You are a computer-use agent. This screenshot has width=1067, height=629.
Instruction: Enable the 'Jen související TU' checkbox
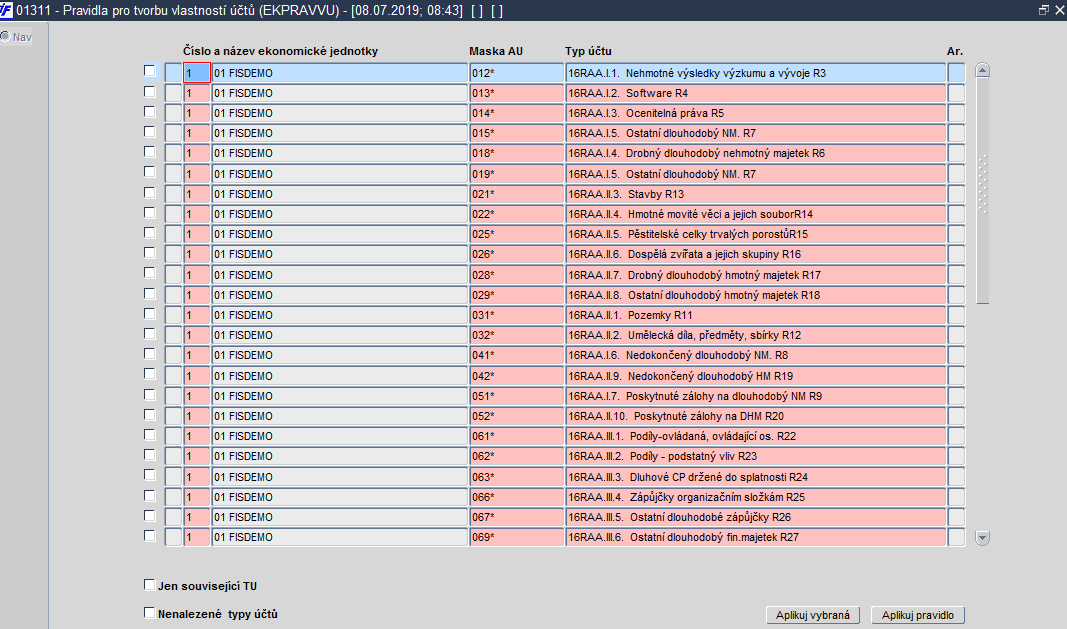pos(150,585)
